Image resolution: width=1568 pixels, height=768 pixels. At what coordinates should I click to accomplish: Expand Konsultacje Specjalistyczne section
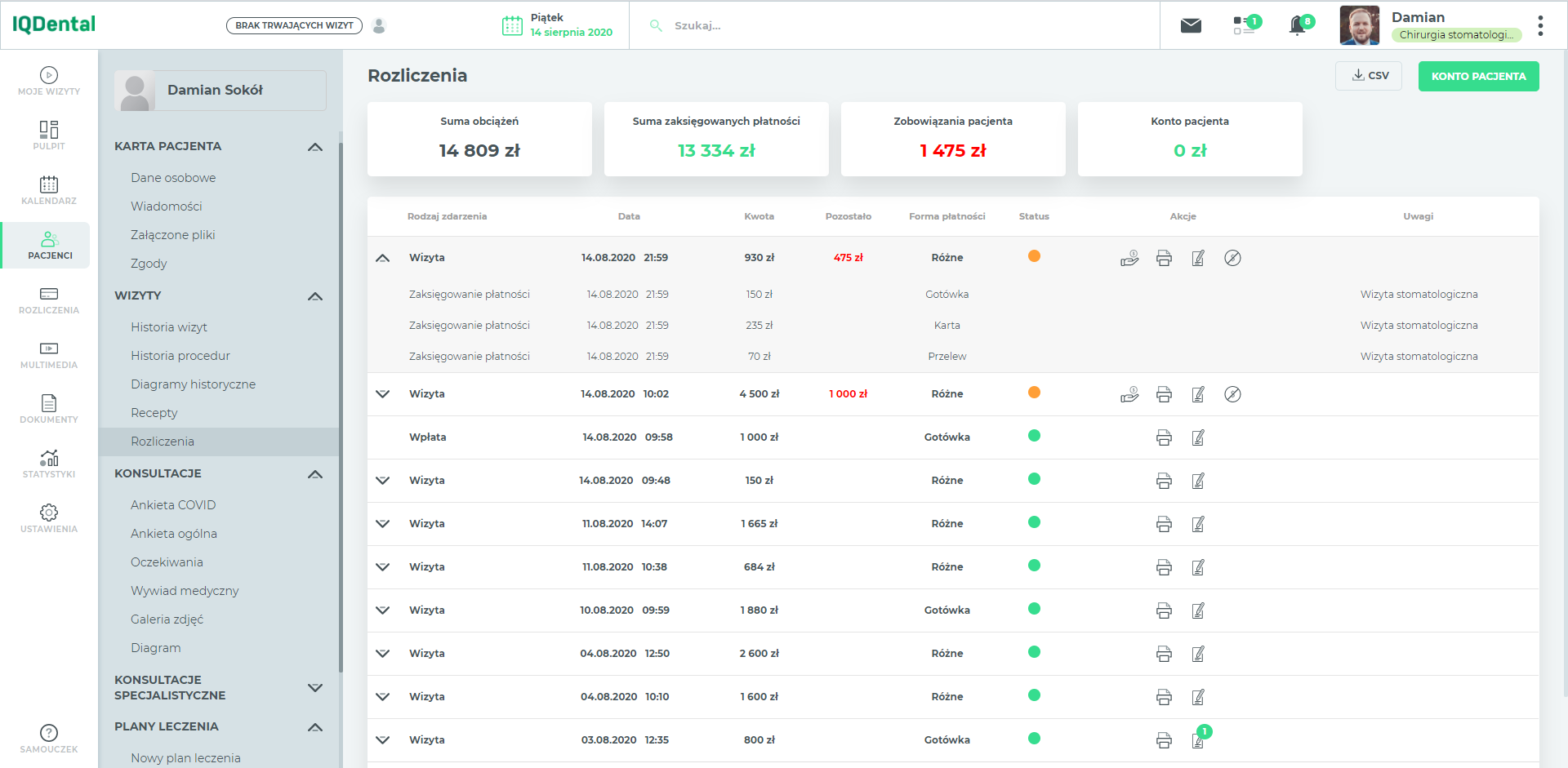315,687
